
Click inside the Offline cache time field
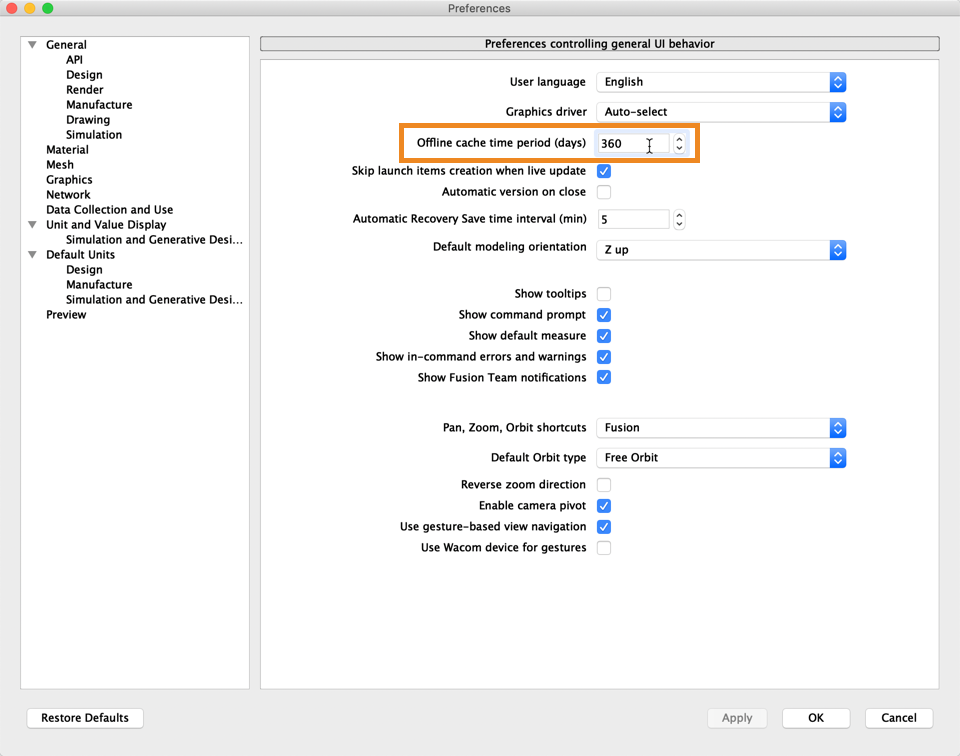pyautogui.click(x=635, y=143)
